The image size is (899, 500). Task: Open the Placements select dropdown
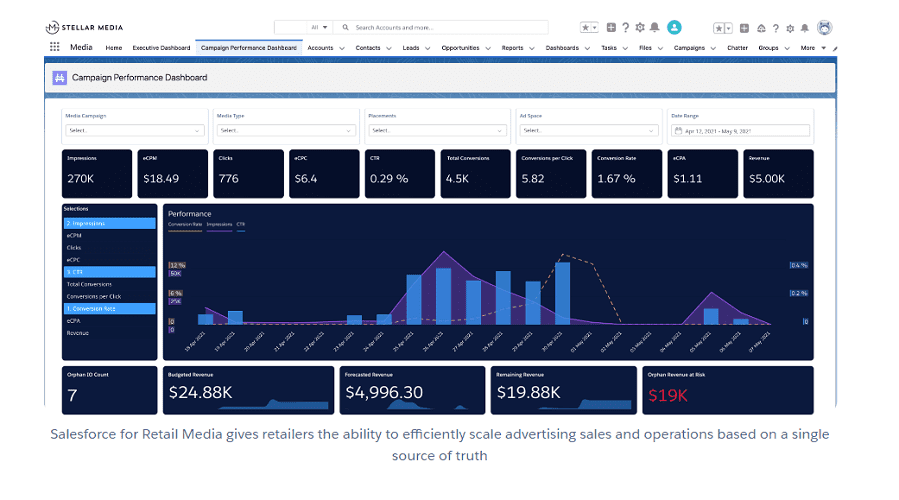pos(437,130)
